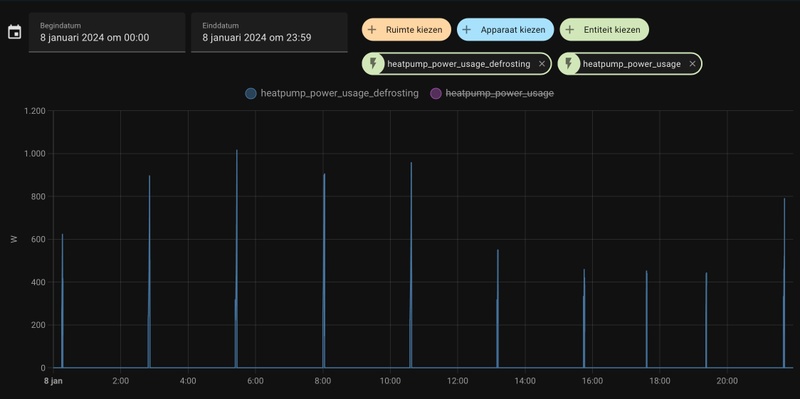Click plus icon on Apparaat kiezen chip
The width and height of the screenshot is (800, 399).
[x=466, y=30]
